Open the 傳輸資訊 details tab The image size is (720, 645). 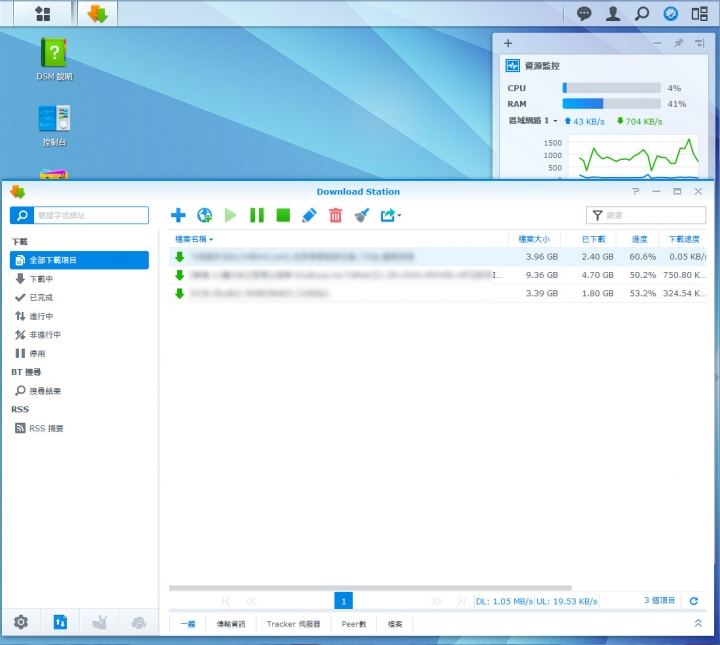(x=231, y=624)
